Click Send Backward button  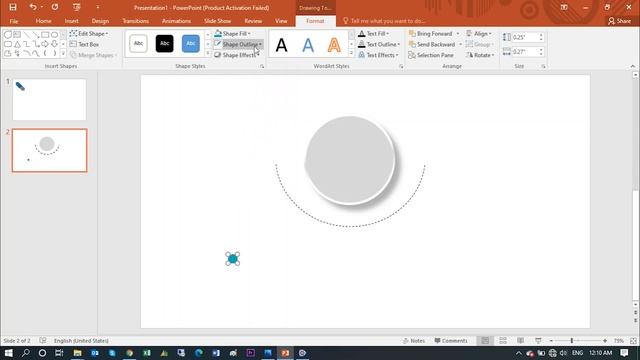432,44
